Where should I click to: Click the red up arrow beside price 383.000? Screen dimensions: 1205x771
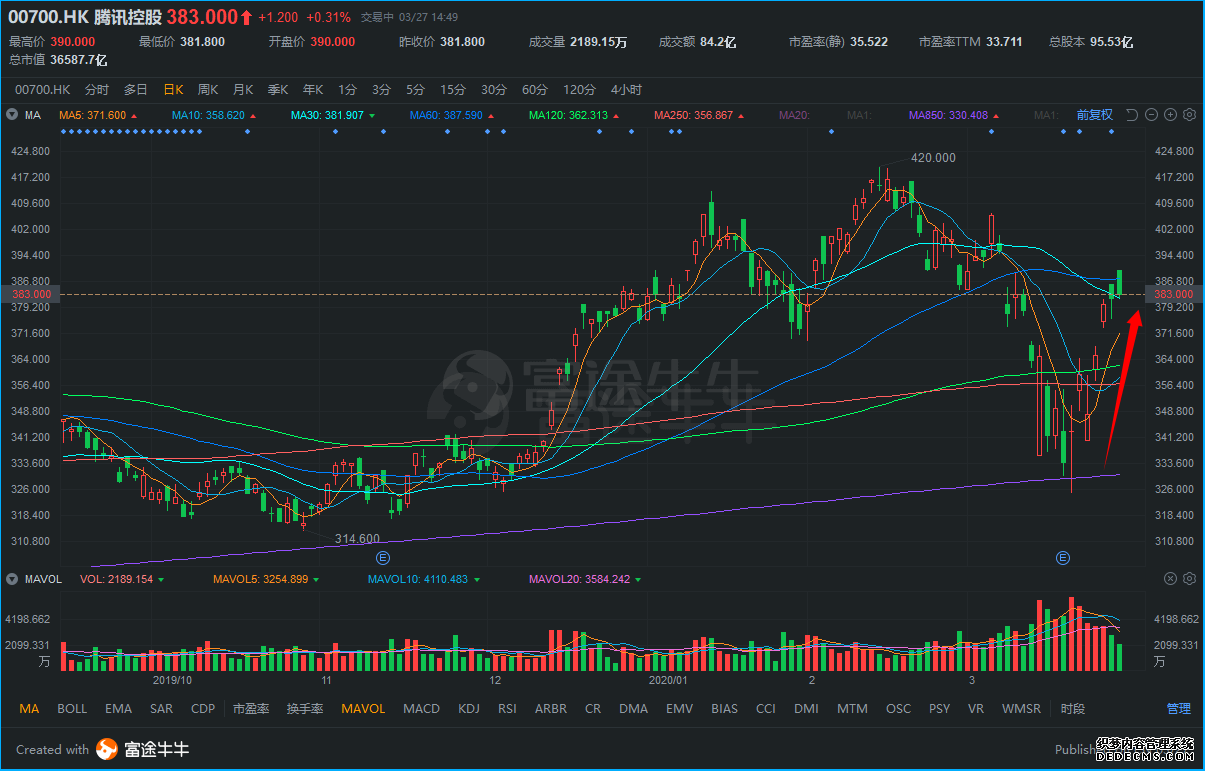click(x=246, y=18)
